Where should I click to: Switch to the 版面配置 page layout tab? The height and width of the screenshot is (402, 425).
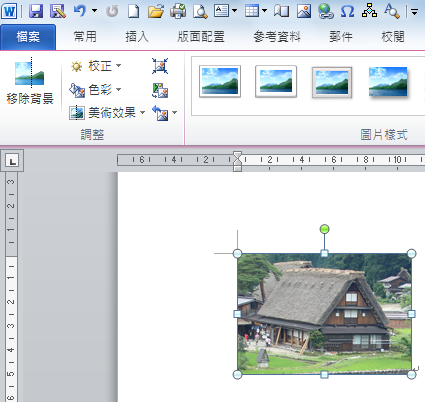[201, 37]
